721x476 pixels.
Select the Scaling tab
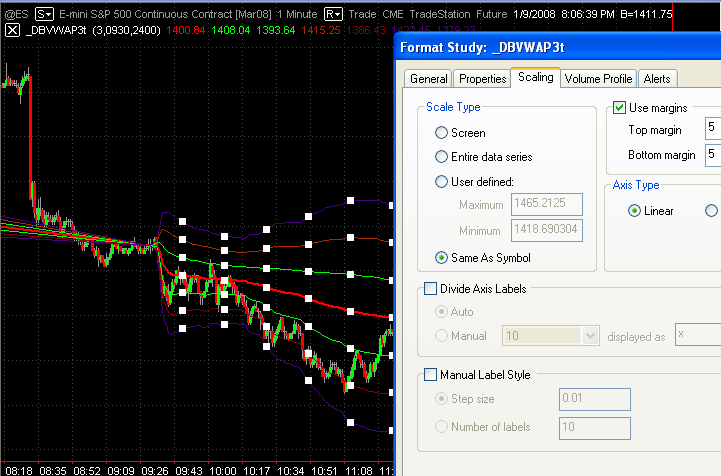click(x=536, y=77)
